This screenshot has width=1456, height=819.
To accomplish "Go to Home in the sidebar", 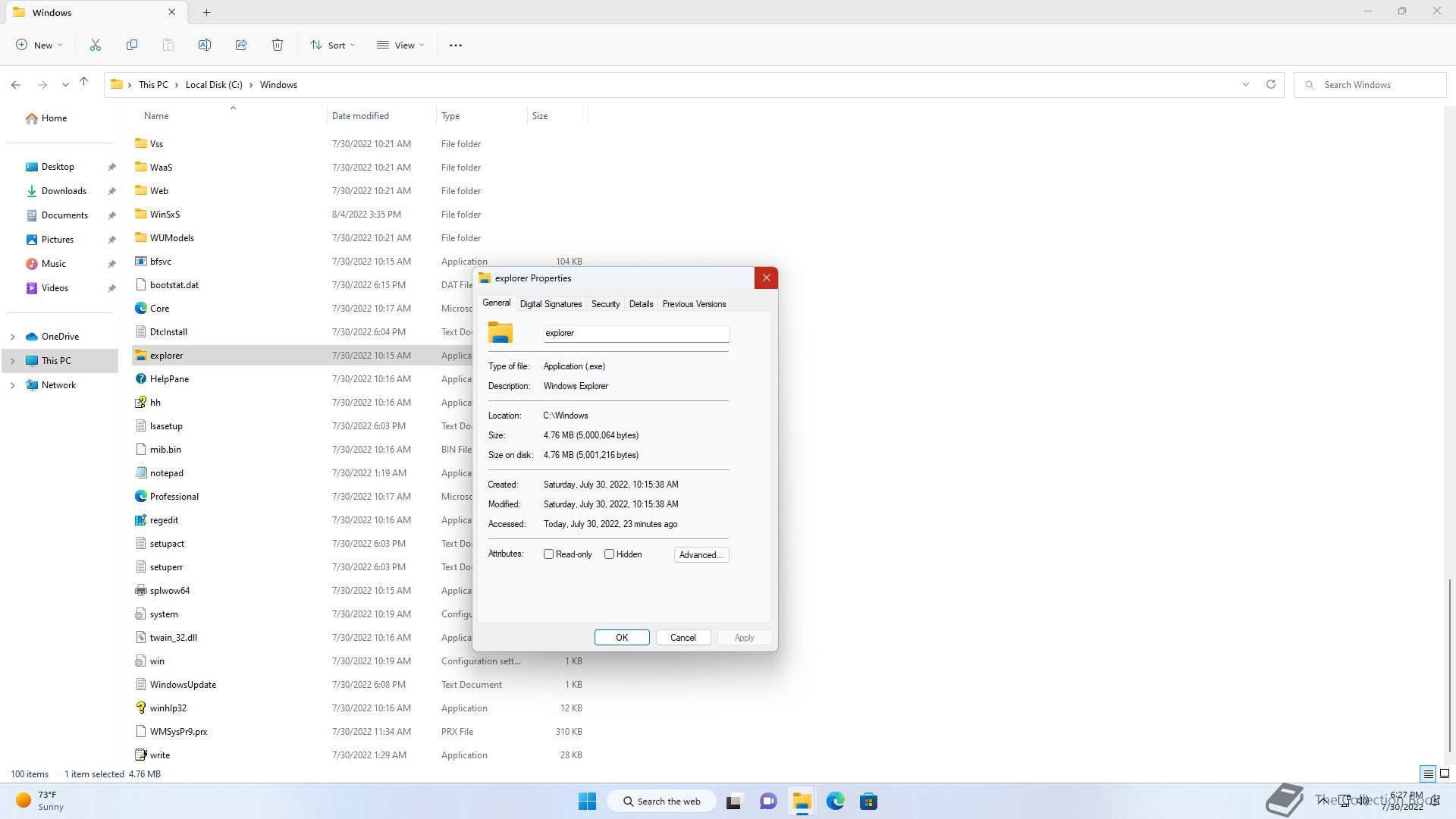I will click(47, 118).
